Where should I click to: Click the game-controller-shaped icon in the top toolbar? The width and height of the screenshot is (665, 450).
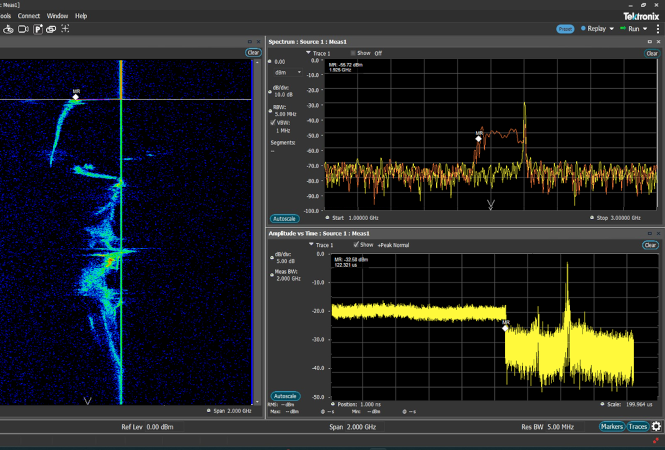(x=8, y=29)
